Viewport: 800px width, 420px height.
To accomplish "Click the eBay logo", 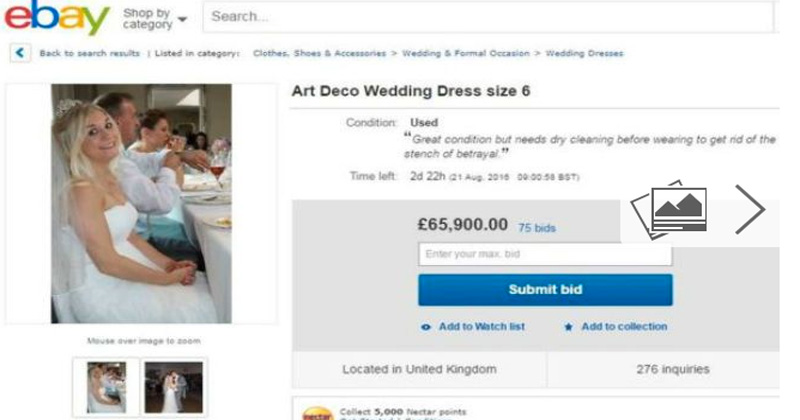I will (x=56, y=18).
